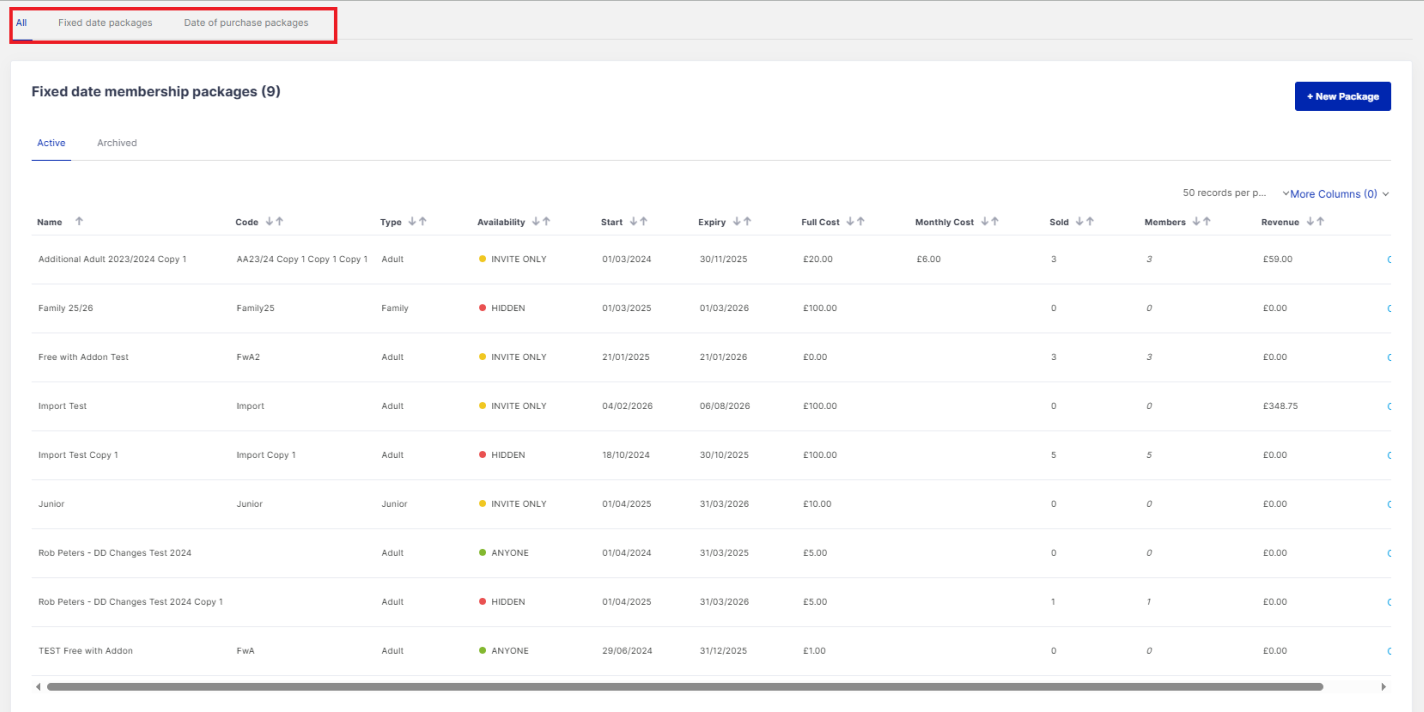Click the scrollbar's right arrow
1424x712 pixels.
pos(1383,687)
